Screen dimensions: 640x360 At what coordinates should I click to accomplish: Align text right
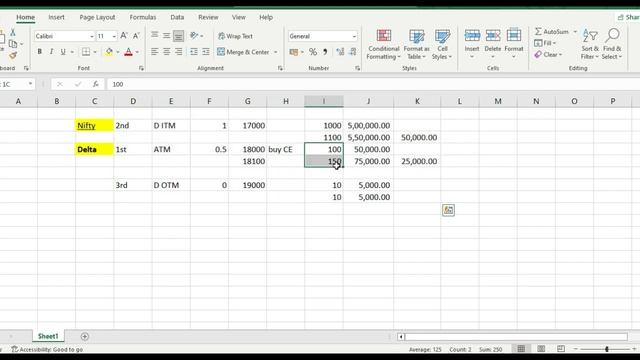pyautogui.click(x=178, y=51)
